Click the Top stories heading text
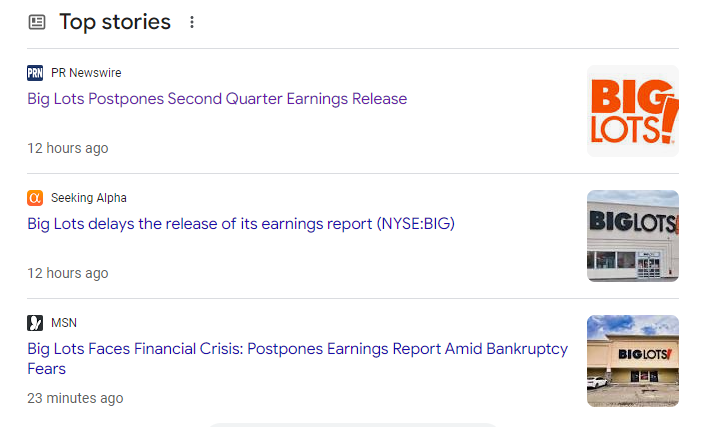This screenshot has width=709, height=427. pos(115,22)
